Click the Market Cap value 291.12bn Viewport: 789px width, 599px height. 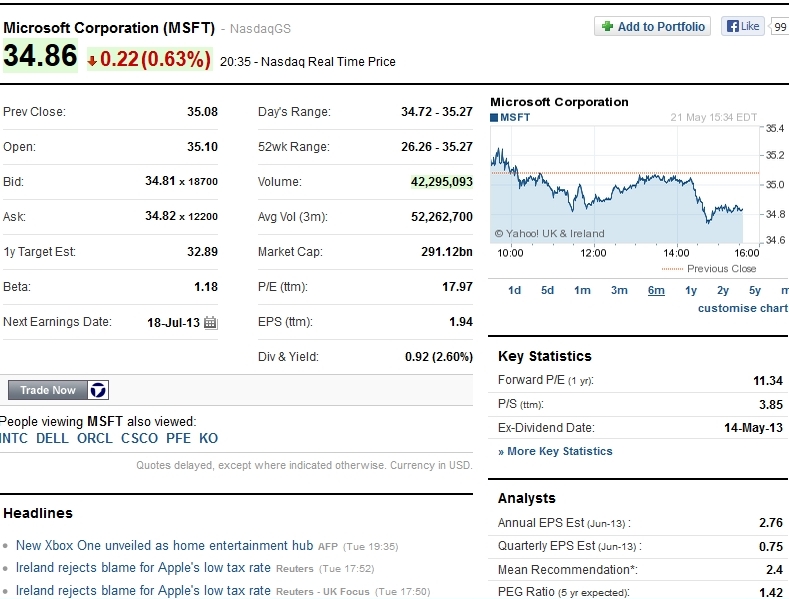coord(447,252)
